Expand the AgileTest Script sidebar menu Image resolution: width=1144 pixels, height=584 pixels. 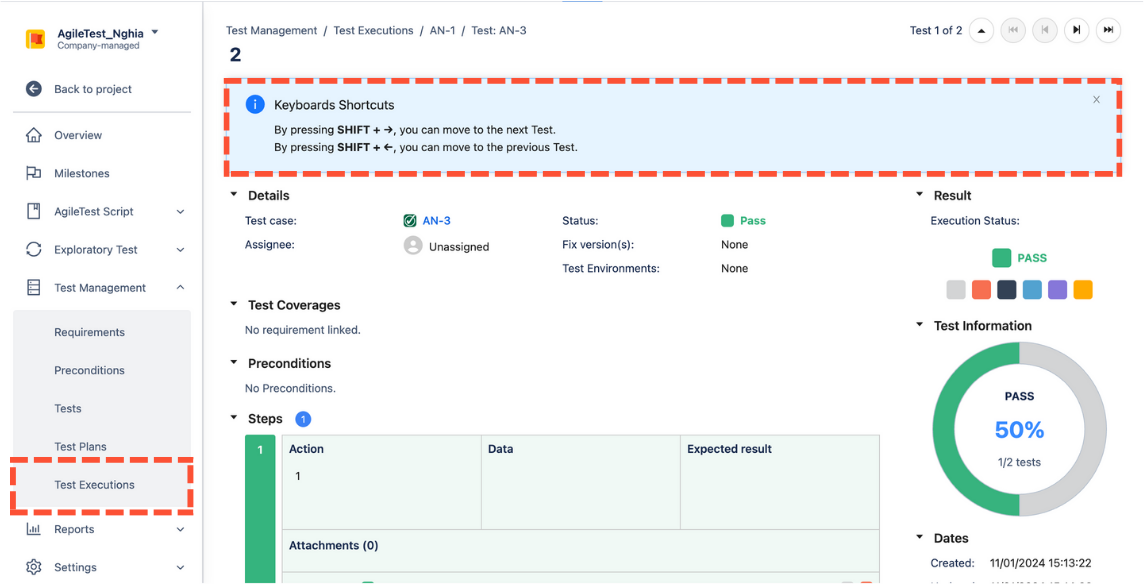[x=180, y=212]
